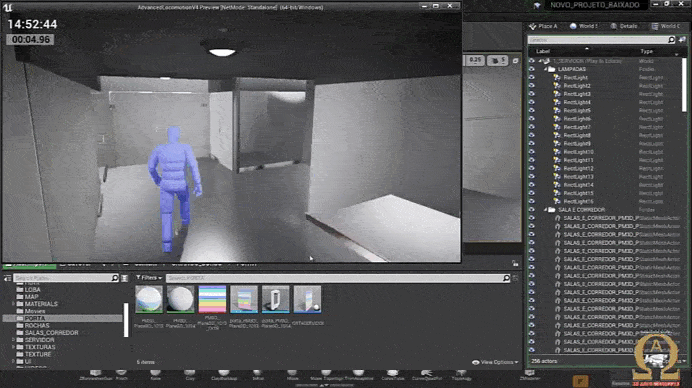Select the door frame mesh thumbnail
The height and width of the screenshot is (388, 692).
click(275, 299)
